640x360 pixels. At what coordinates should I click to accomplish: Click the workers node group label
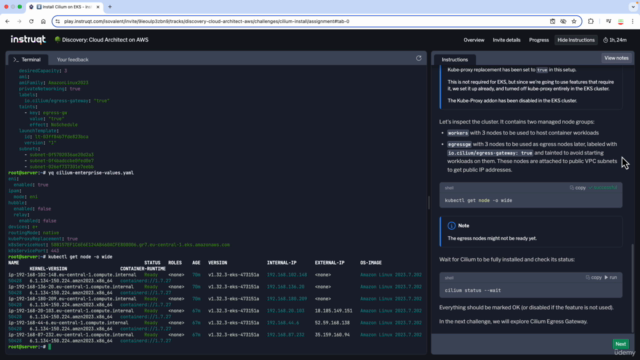tap(458, 133)
